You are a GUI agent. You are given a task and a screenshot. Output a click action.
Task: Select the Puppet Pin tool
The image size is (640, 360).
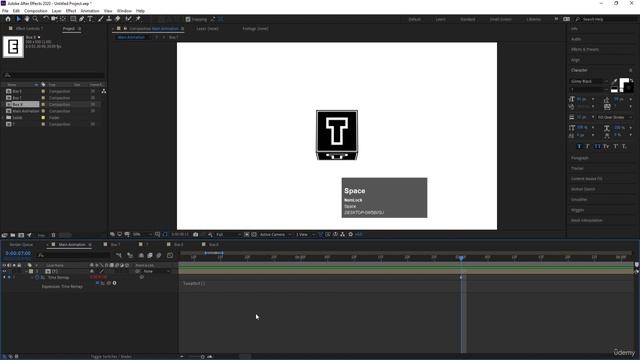(x=138, y=19)
